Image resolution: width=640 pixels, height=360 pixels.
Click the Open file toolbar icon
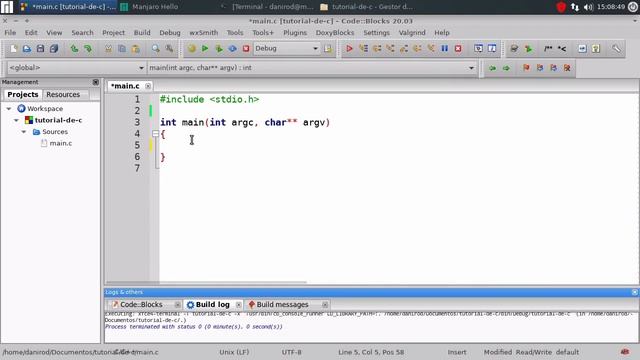point(27,49)
